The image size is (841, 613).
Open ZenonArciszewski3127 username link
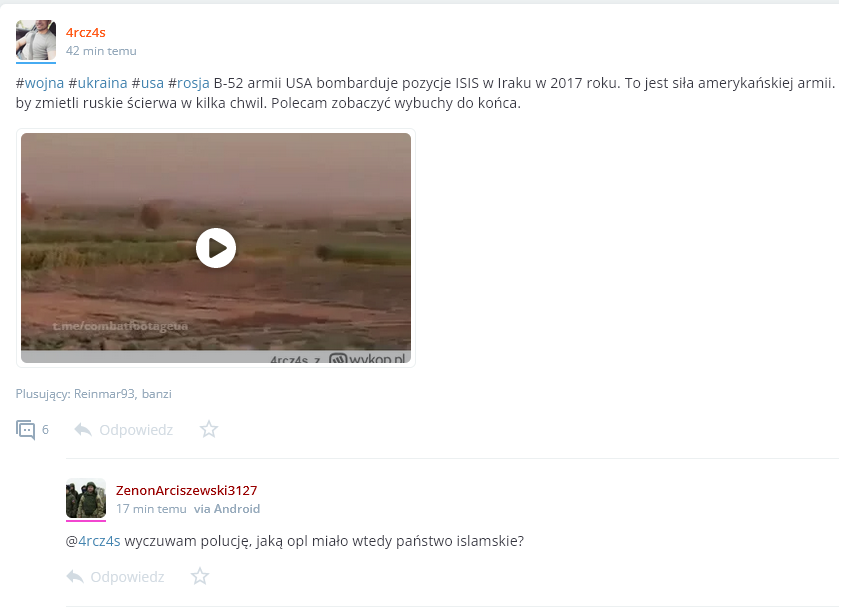[x=187, y=490]
